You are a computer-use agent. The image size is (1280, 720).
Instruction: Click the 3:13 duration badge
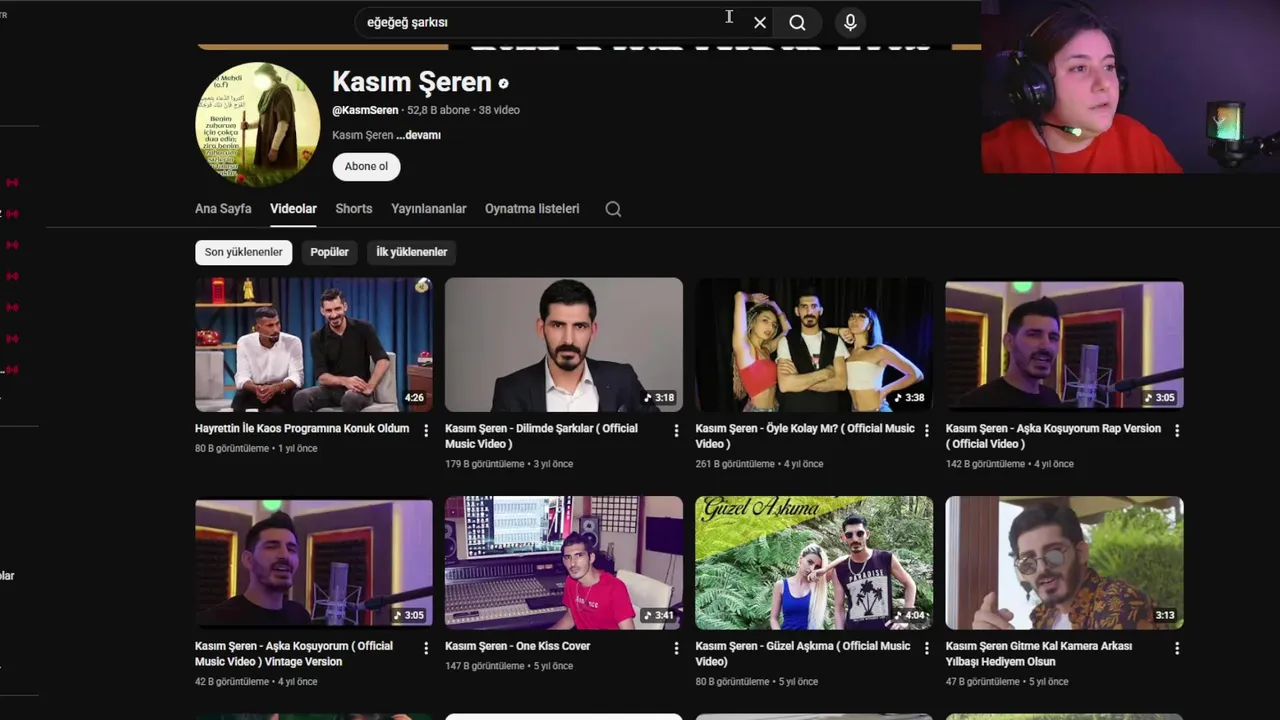(x=1164, y=616)
